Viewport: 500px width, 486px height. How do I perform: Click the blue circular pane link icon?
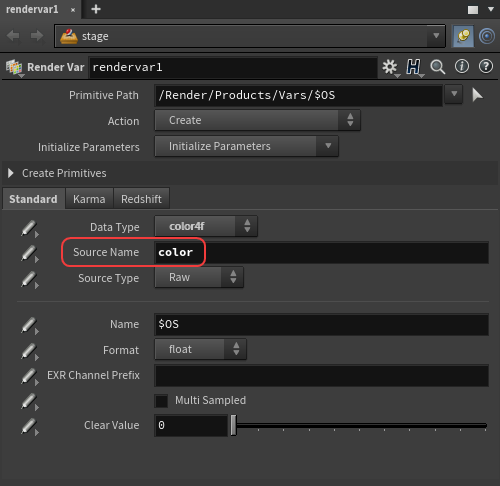[487, 36]
